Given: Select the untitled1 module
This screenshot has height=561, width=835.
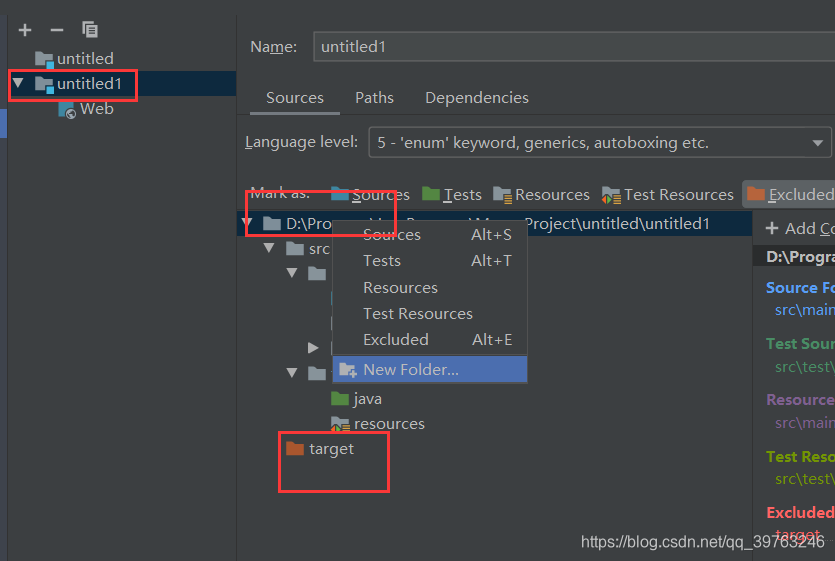Looking at the screenshot, I should click(78, 84).
